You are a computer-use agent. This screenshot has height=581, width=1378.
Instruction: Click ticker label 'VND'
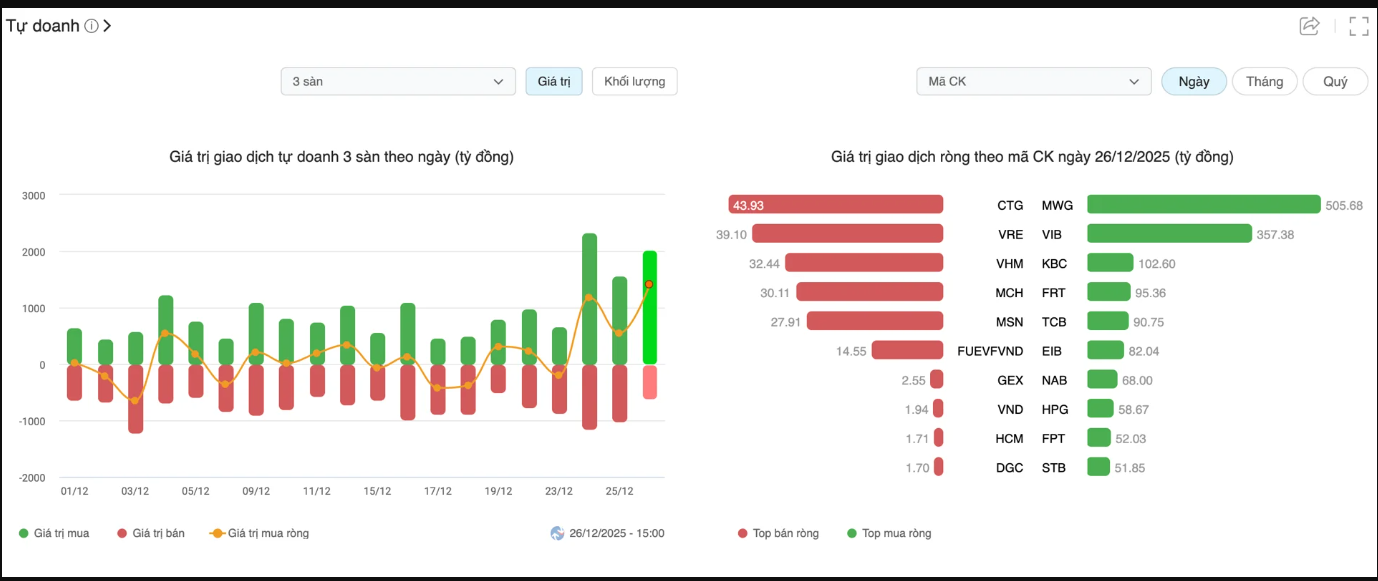click(1010, 409)
